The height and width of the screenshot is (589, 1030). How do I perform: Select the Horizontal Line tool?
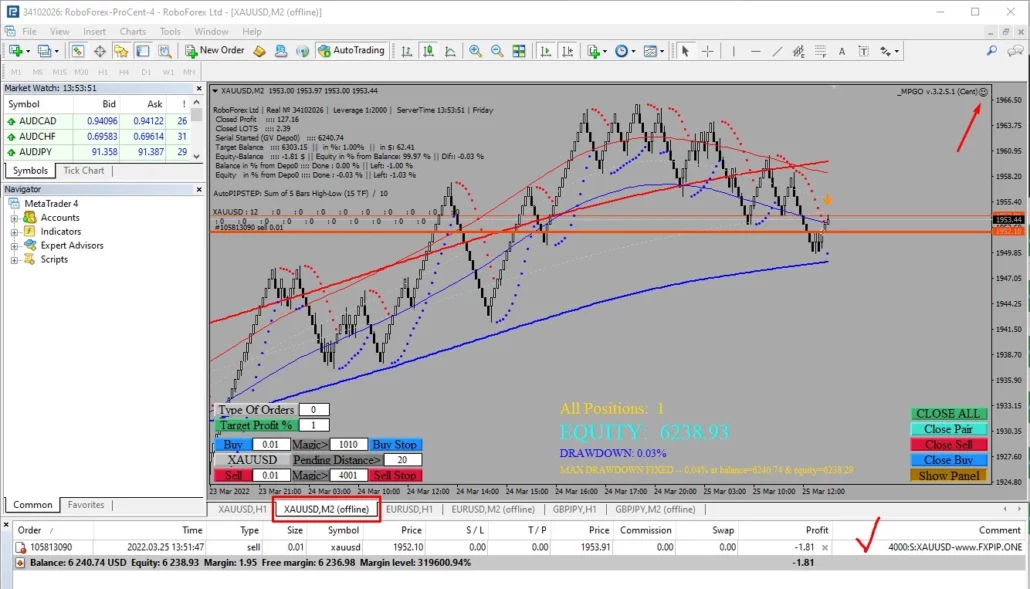[755, 51]
